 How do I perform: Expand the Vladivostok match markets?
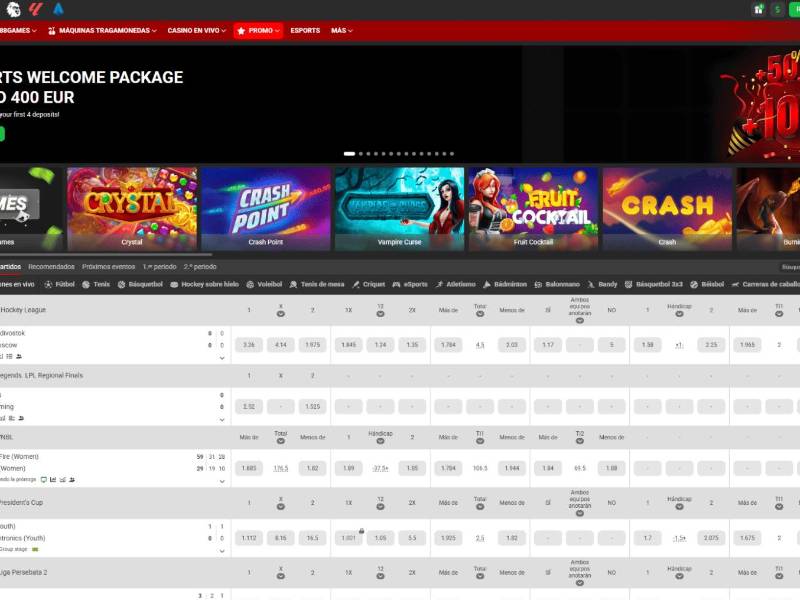[x=222, y=358]
